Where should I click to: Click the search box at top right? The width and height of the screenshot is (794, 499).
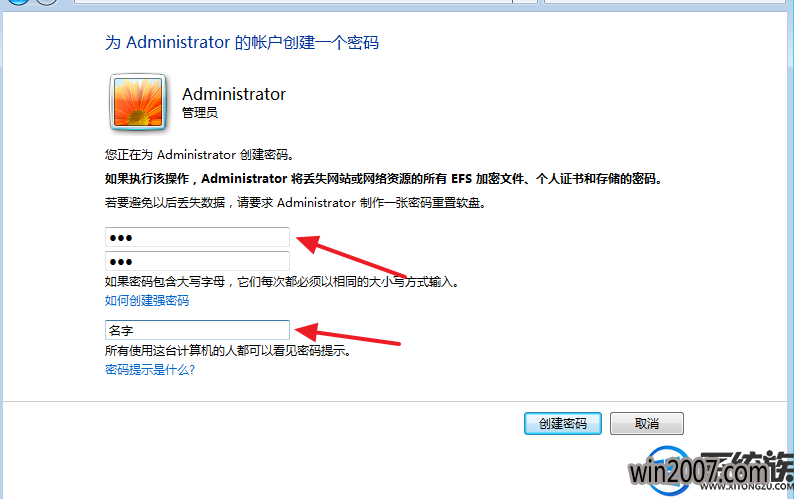pos(665,2)
